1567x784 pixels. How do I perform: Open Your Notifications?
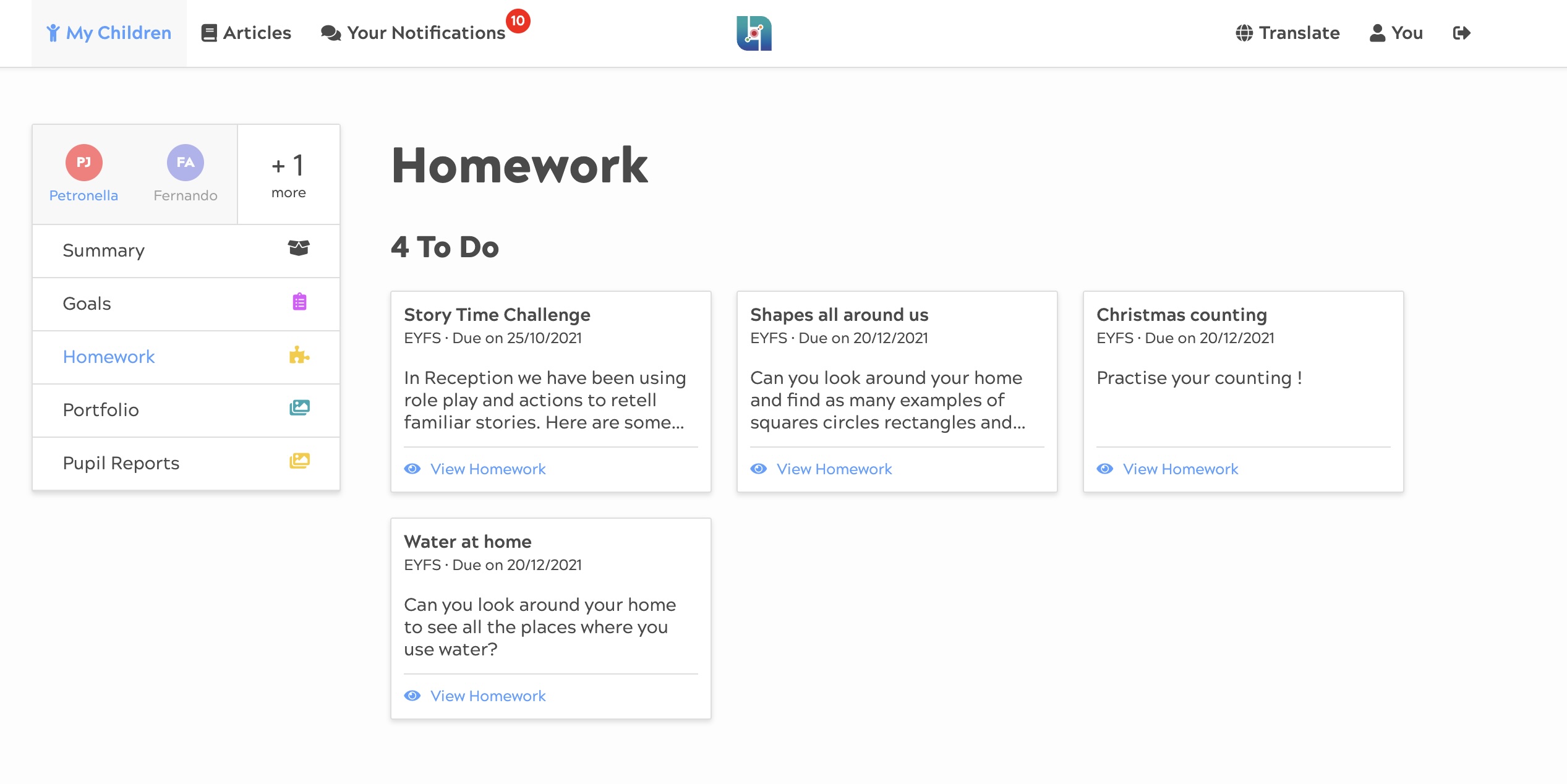[413, 33]
